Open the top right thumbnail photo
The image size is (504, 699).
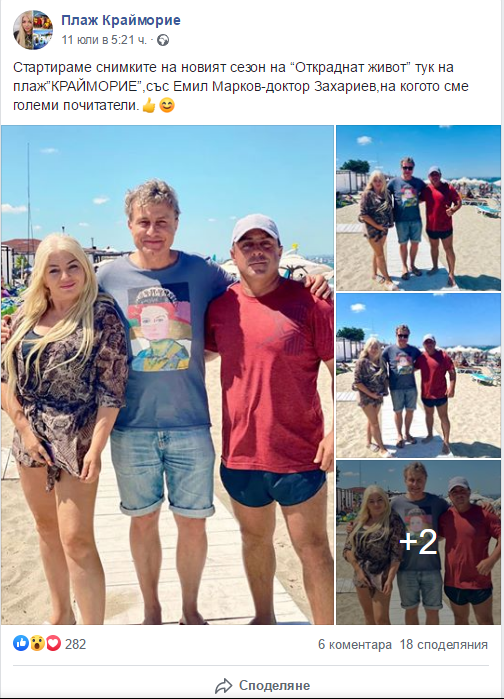click(x=418, y=208)
